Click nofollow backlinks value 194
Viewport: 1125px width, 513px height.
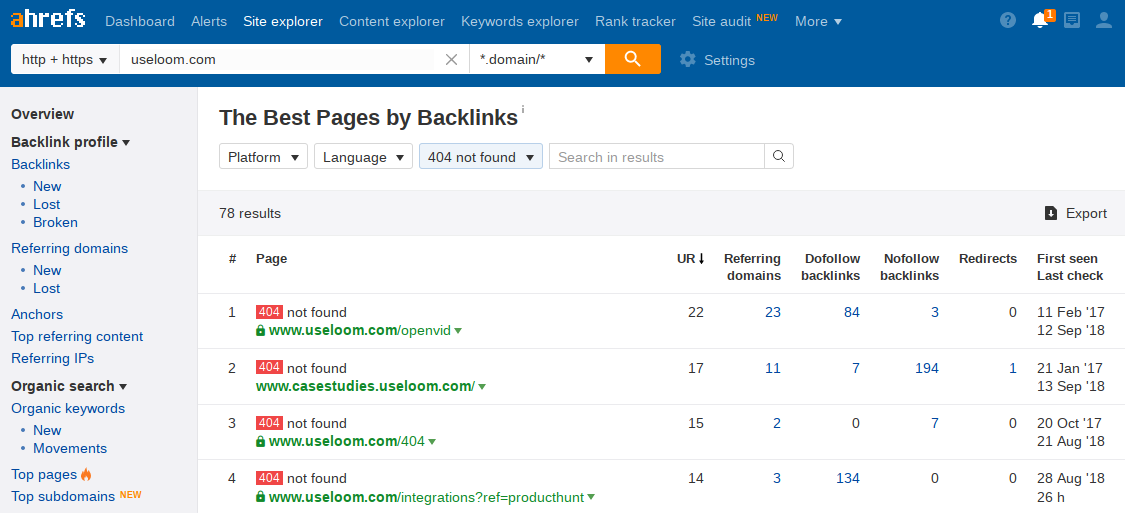927,368
